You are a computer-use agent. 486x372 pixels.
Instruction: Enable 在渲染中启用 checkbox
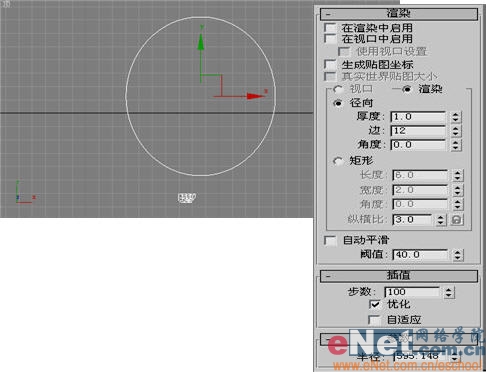[330, 28]
